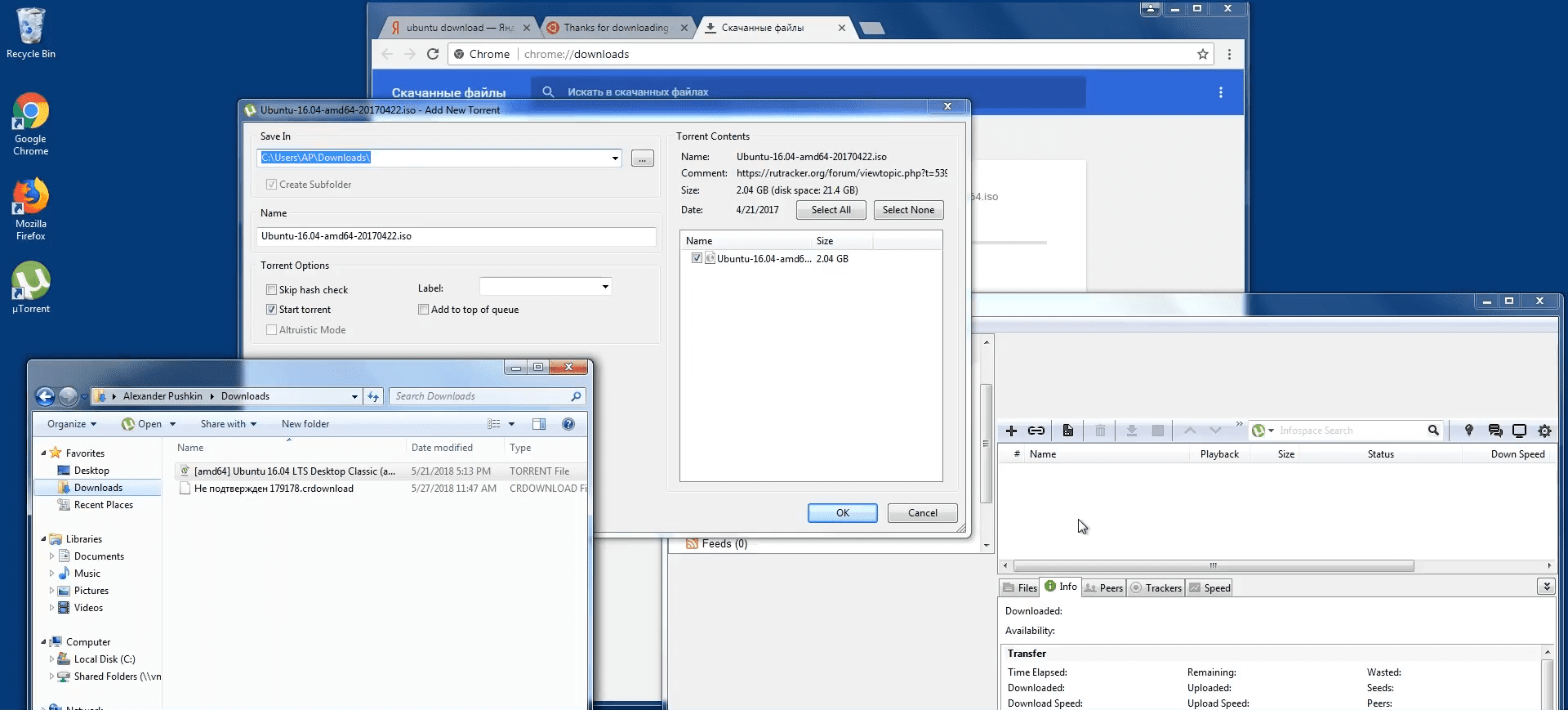Toggle the preview pane icon in Explorer
The width and height of the screenshot is (1568, 710).
(539, 424)
